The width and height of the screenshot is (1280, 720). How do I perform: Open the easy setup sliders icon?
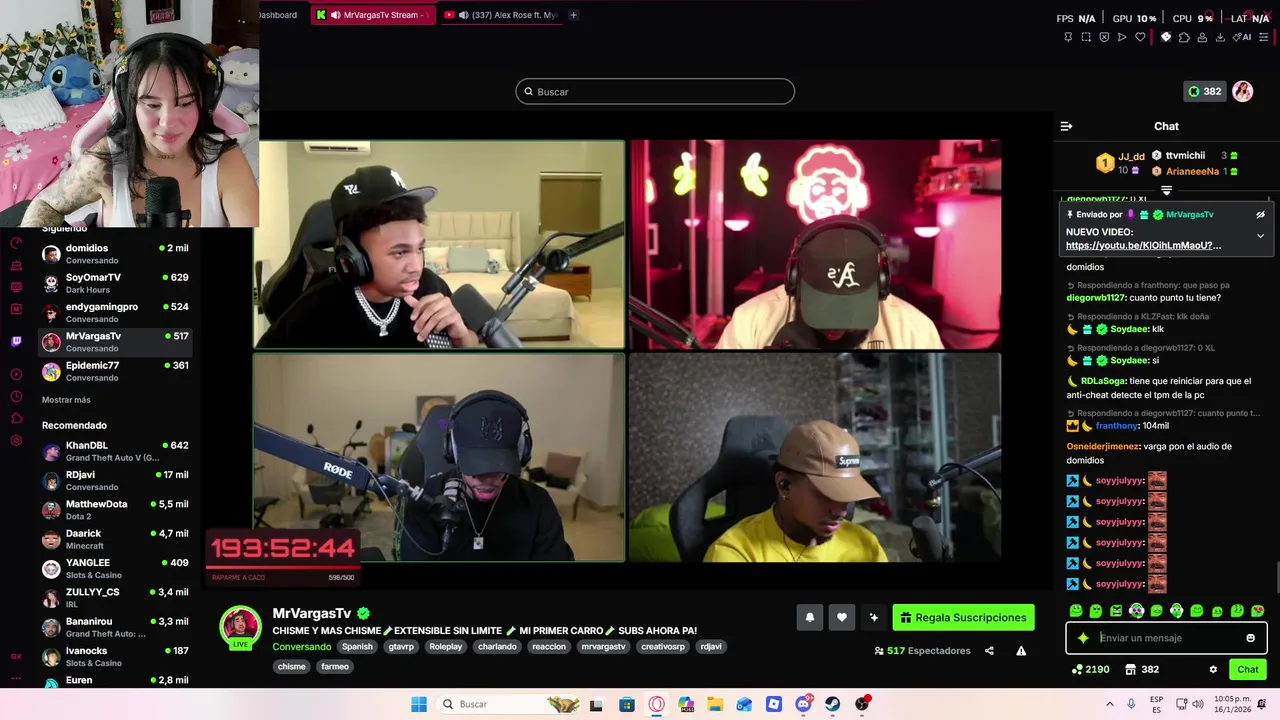point(1263,37)
